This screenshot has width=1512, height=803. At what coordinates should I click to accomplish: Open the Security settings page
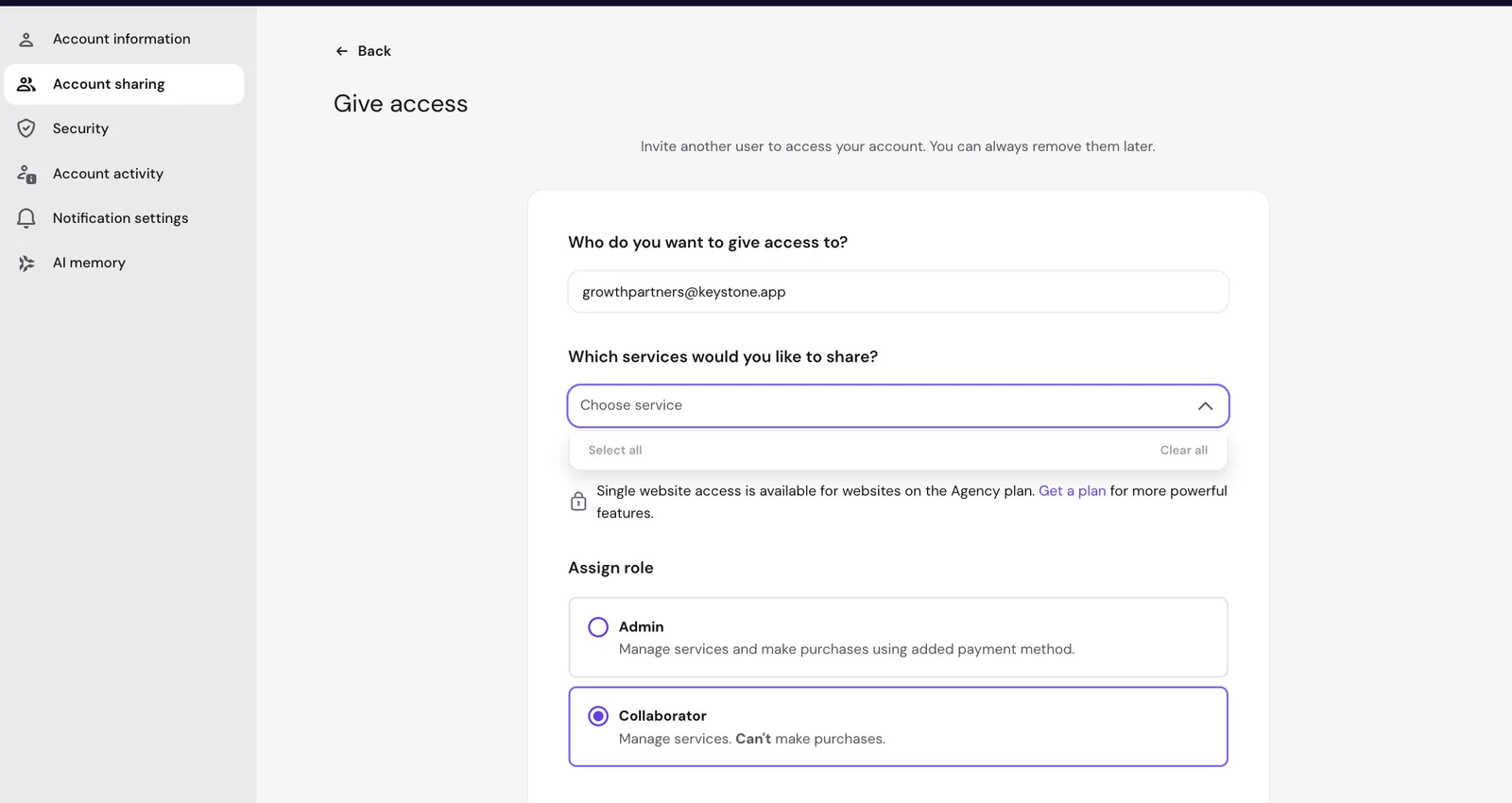[x=124, y=128]
